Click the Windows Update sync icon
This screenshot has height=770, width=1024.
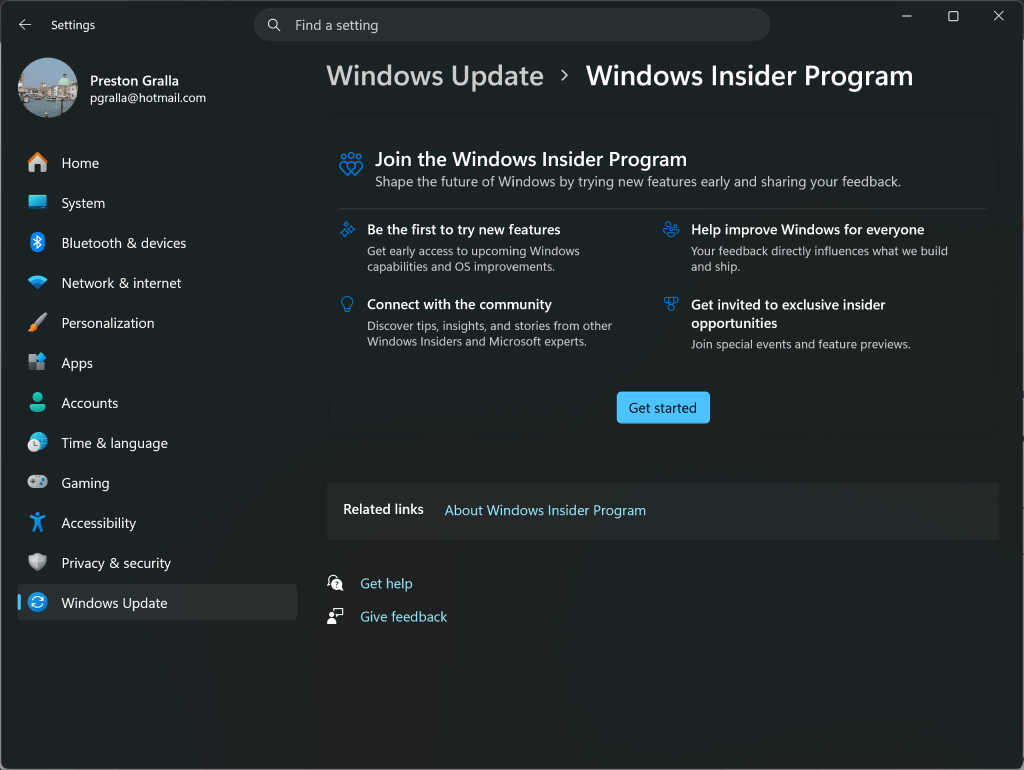(37, 602)
